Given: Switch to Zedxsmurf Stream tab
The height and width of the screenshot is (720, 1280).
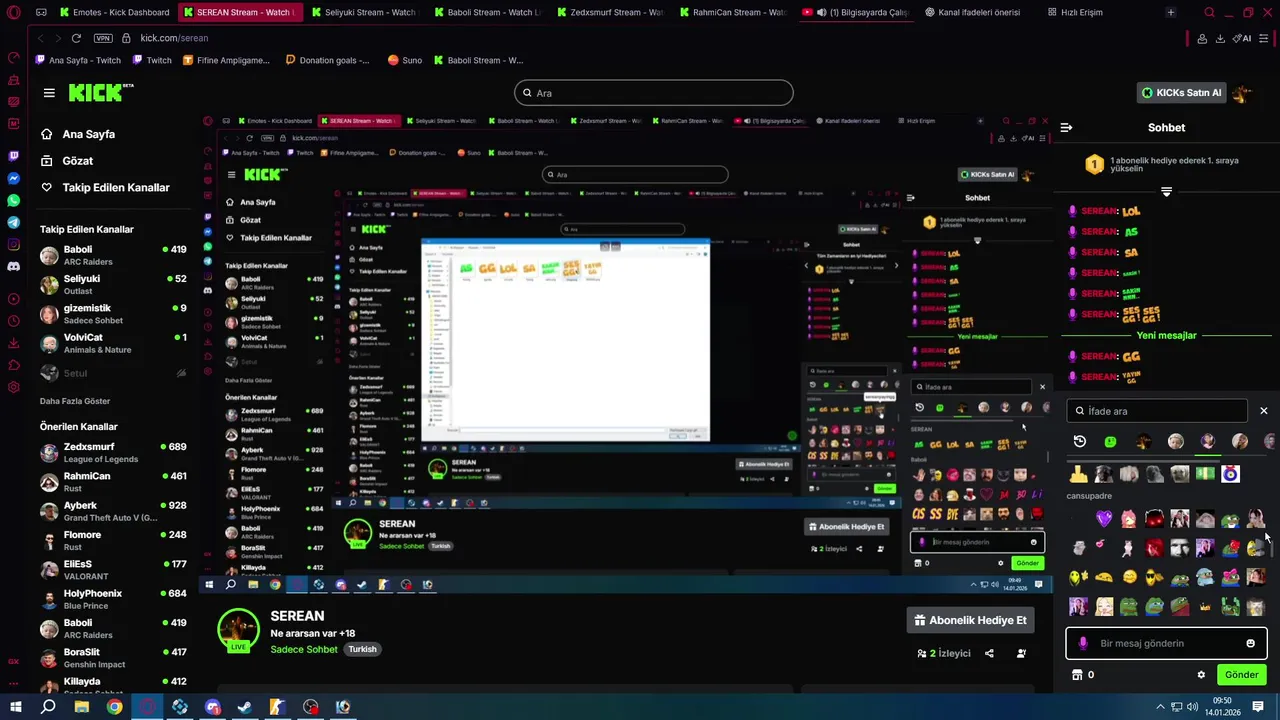Looking at the screenshot, I should click(609, 12).
